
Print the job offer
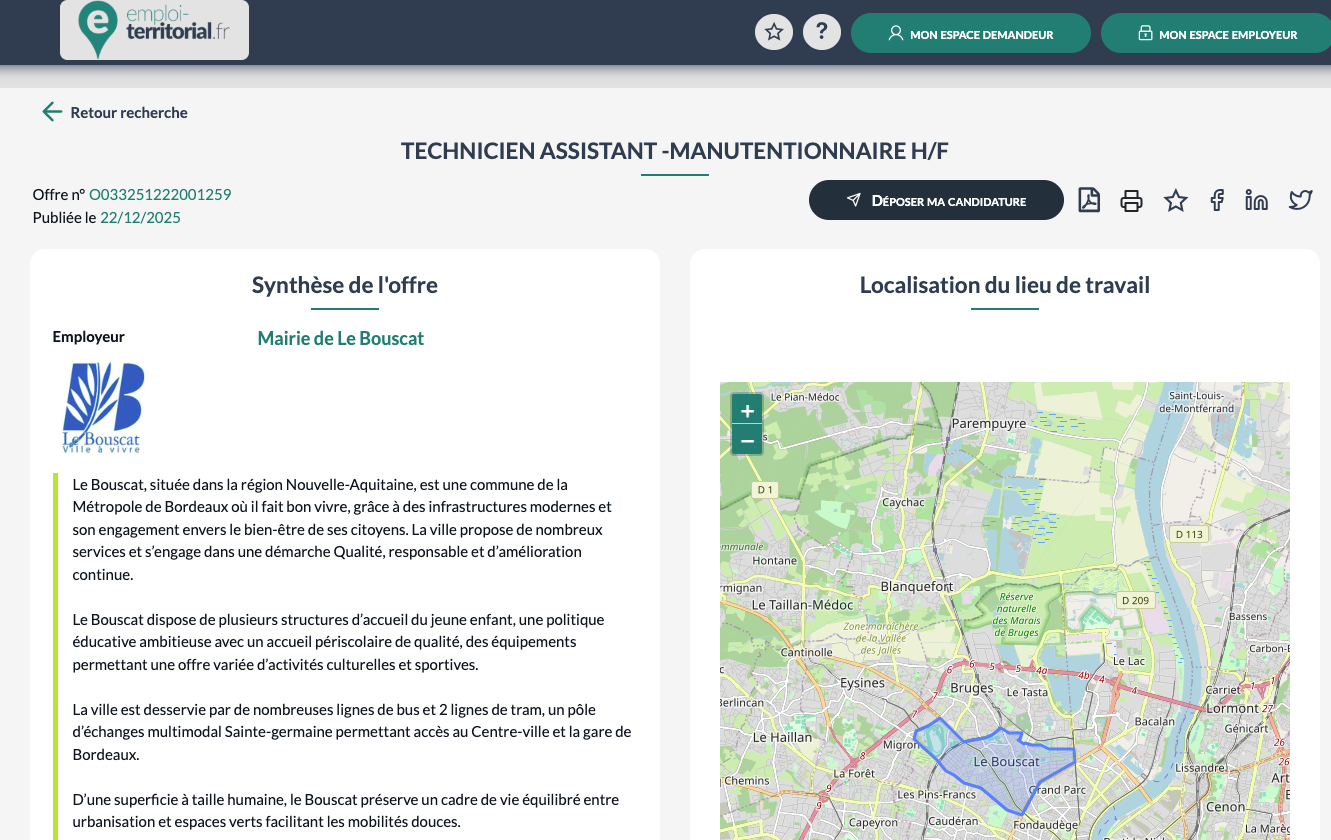coord(1131,201)
